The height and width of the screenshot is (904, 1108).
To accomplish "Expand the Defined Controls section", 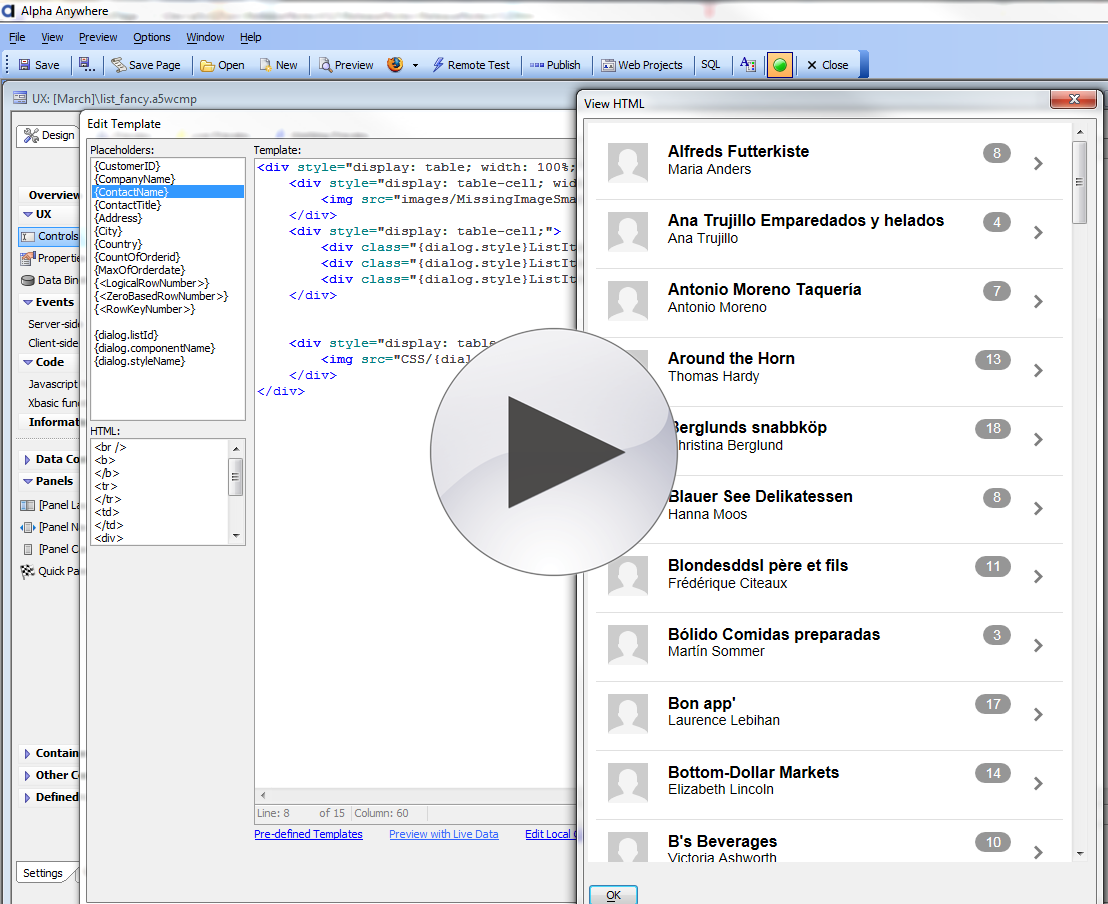I will (28, 797).
